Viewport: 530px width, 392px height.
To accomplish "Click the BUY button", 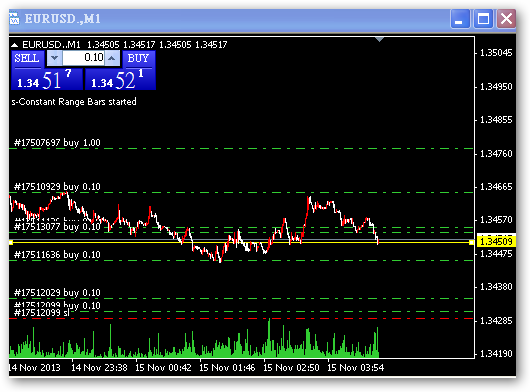I will [139, 58].
